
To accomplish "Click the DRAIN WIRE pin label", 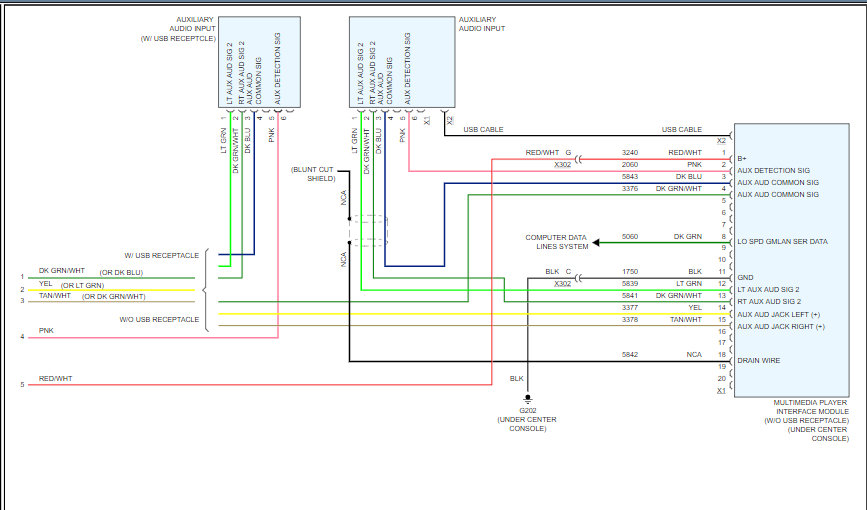I will click(759, 361).
